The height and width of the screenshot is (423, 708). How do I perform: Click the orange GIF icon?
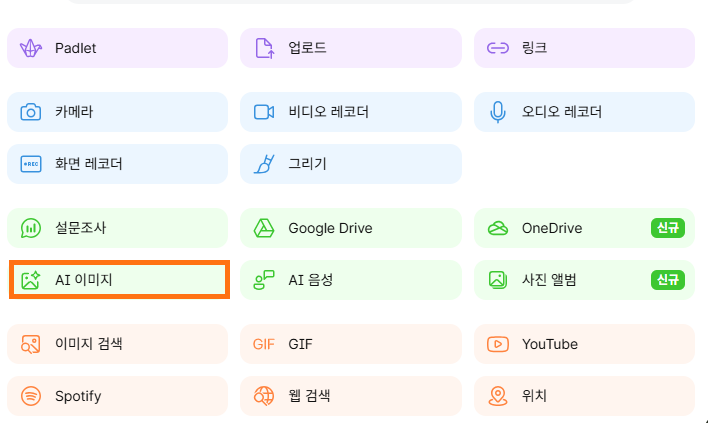(x=264, y=344)
